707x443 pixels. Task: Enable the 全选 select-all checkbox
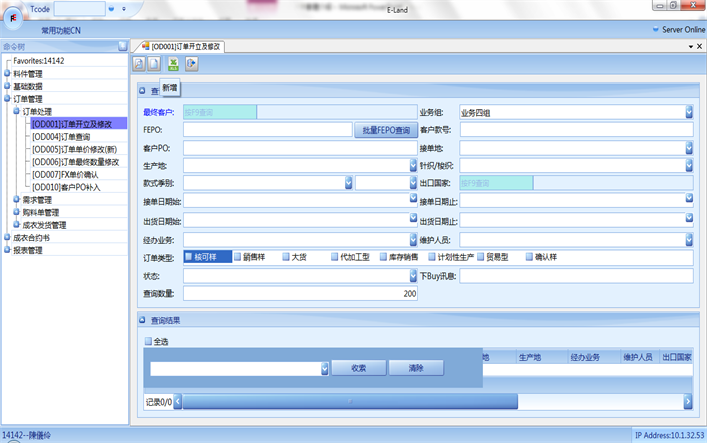coord(149,342)
